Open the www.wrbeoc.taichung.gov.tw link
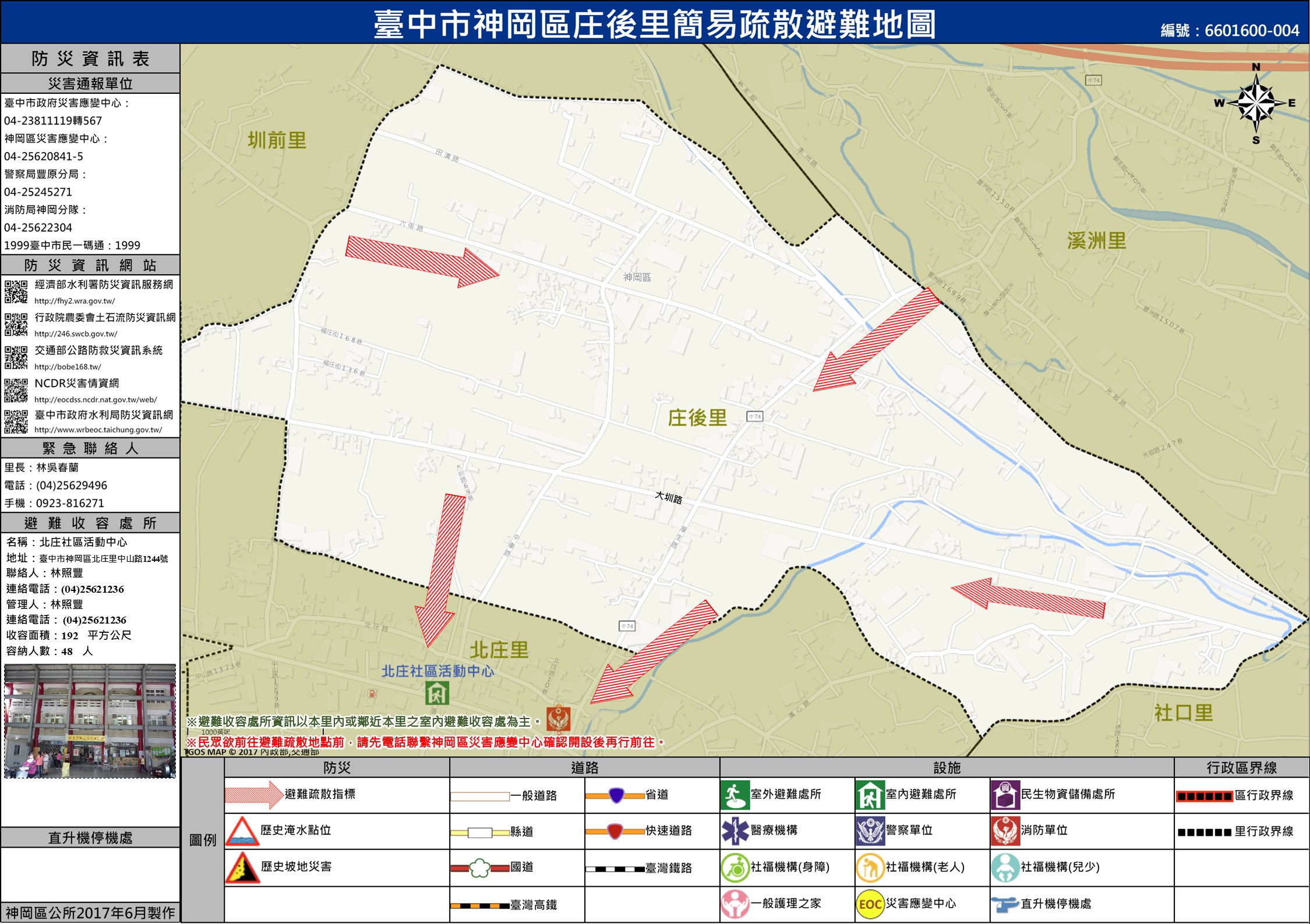The height and width of the screenshot is (924, 1310). (x=98, y=430)
